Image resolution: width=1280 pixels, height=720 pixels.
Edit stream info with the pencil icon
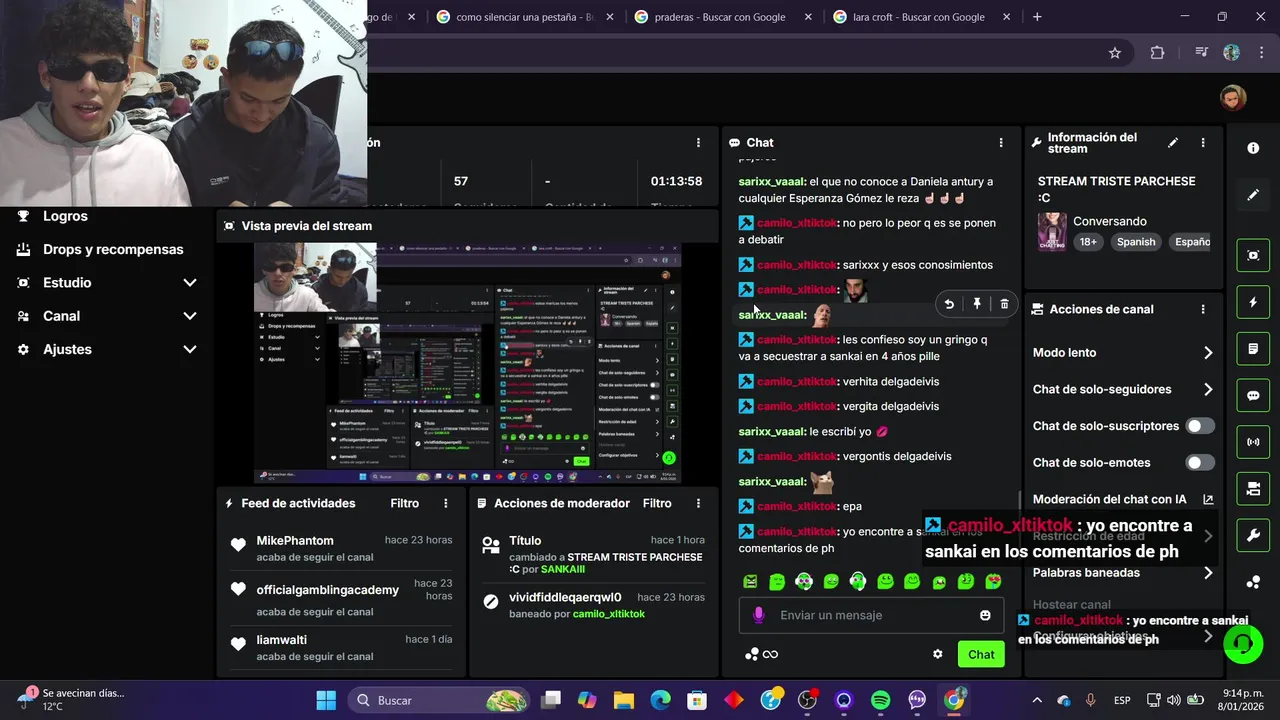[1173, 143]
